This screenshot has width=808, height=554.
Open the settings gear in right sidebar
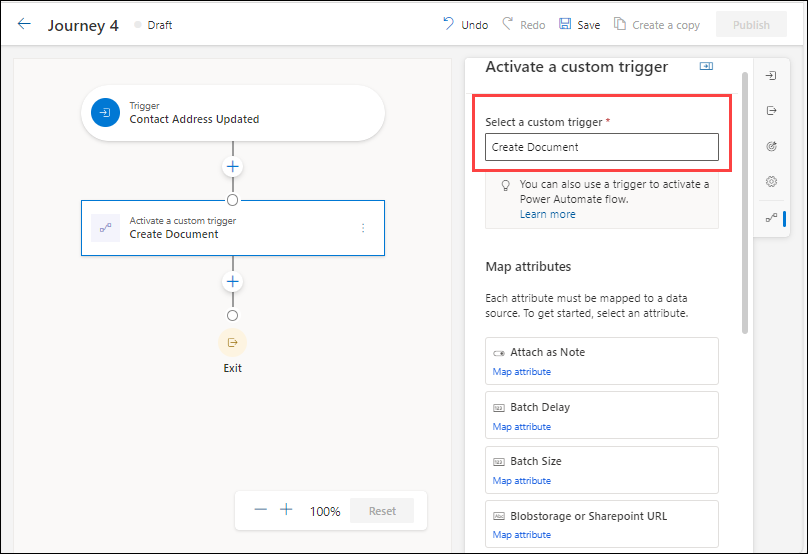771,182
